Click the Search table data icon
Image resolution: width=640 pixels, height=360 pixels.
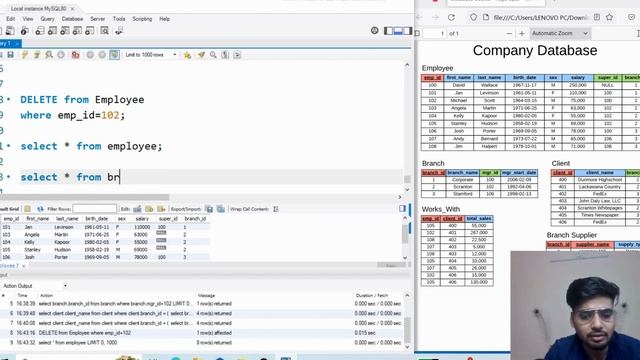click(x=104, y=31)
